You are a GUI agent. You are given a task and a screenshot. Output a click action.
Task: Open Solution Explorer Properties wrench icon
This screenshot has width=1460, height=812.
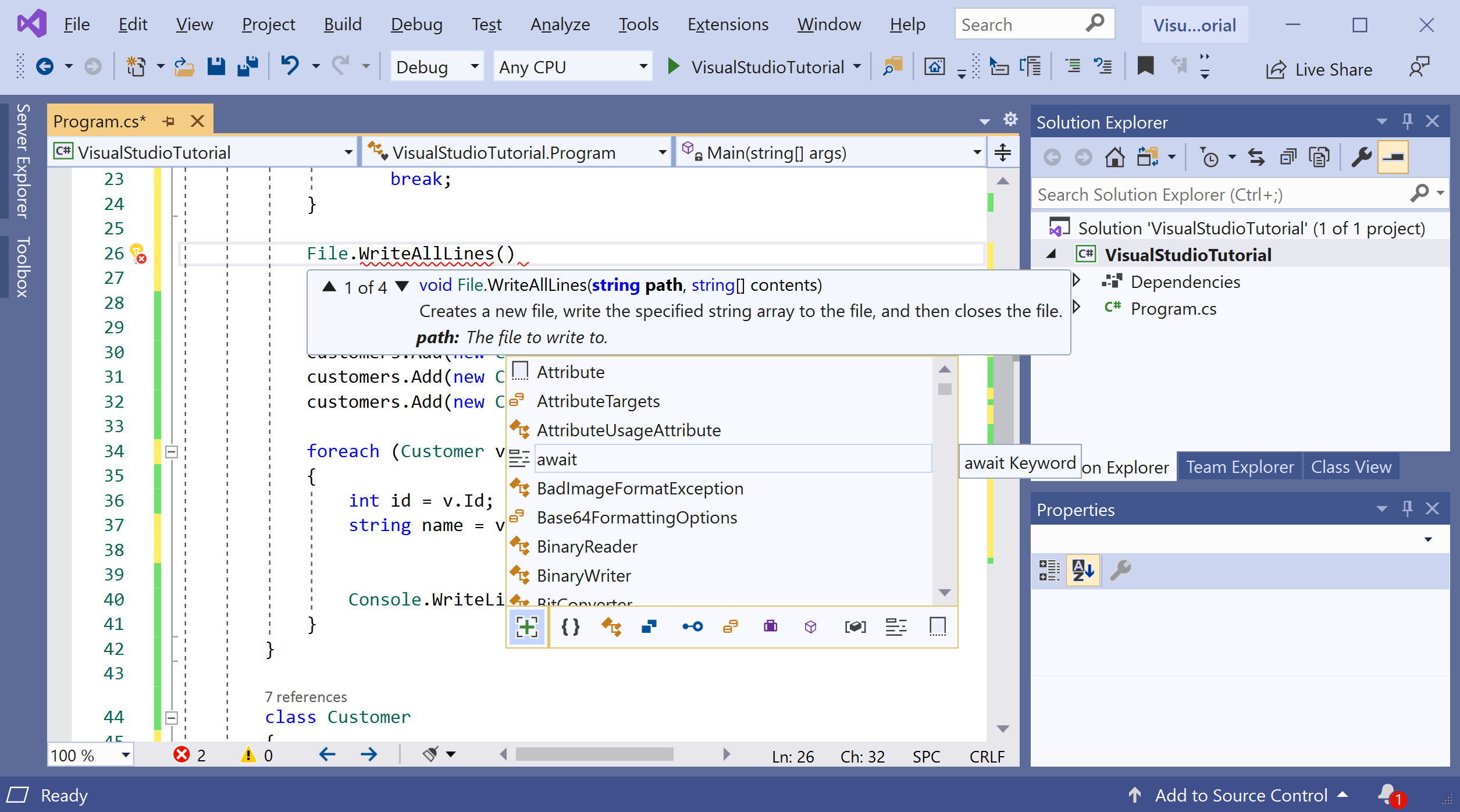tap(1361, 157)
